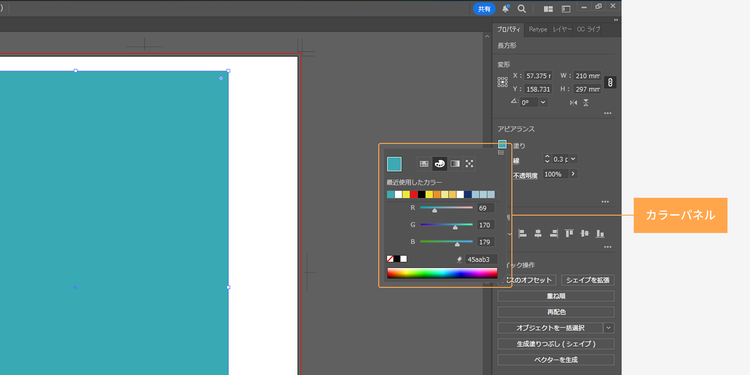The image size is (750, 375).
Task: Open the search magnifier icon
Action: [x=522, y=9]
